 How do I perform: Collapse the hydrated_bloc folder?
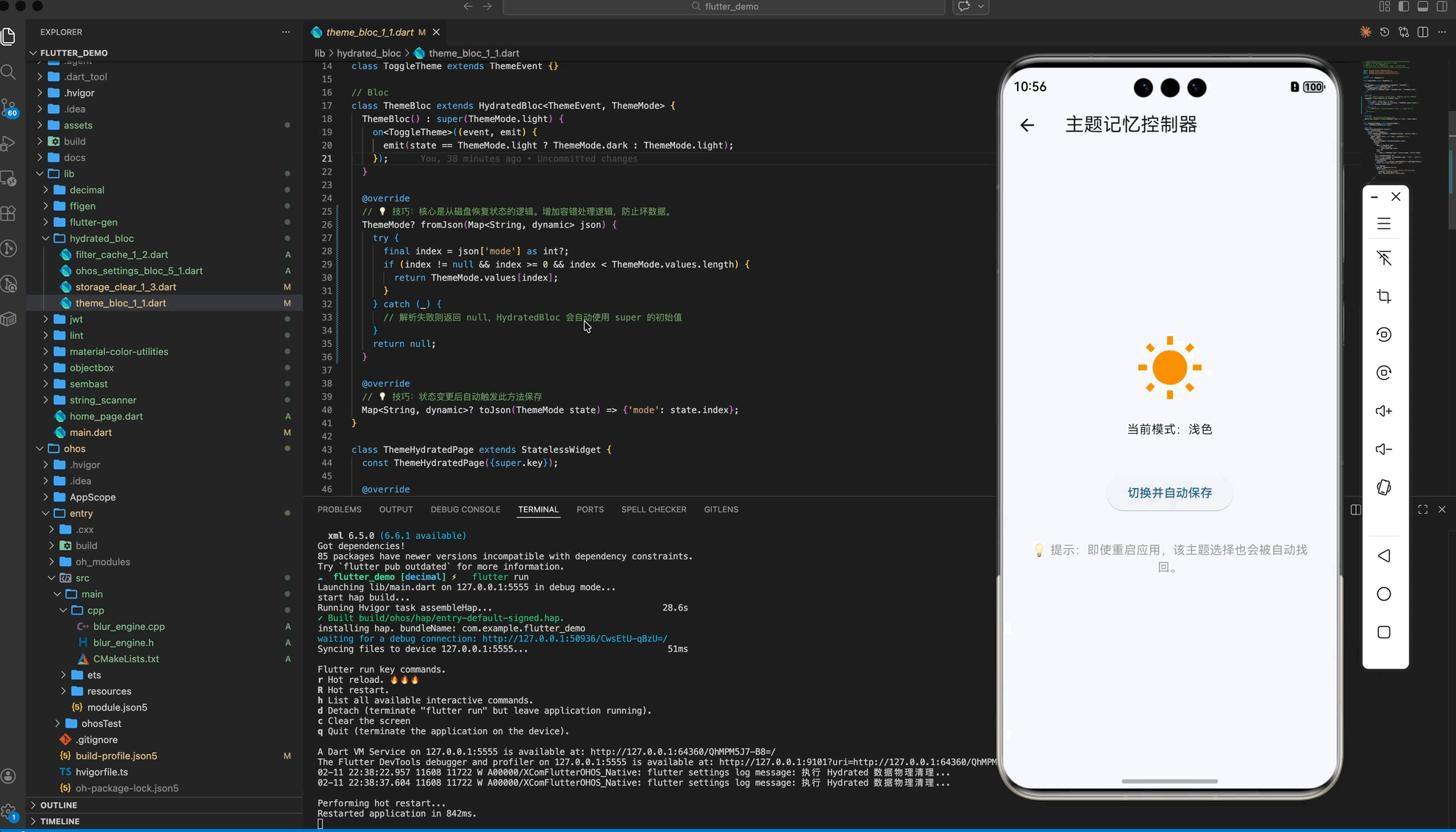point(101,238)
